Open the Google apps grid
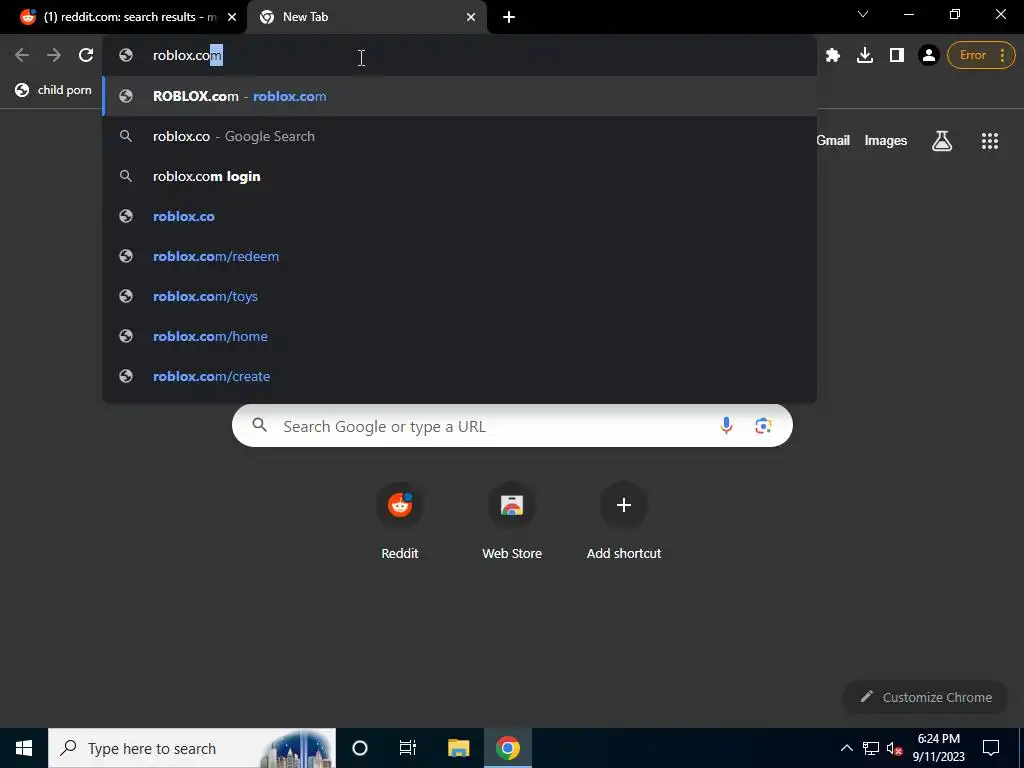This screenshot has height=768, width=1024. [x=989, y=140]
